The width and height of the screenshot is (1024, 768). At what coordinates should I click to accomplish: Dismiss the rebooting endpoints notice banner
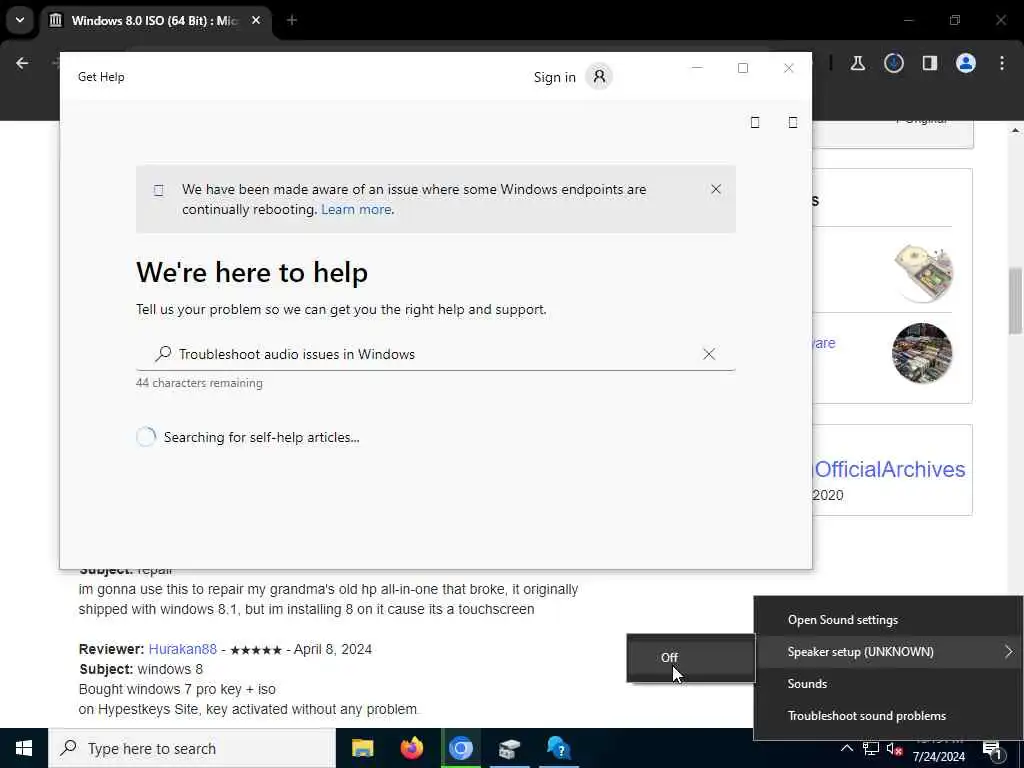pyautogui.click(x=716, y=189)
